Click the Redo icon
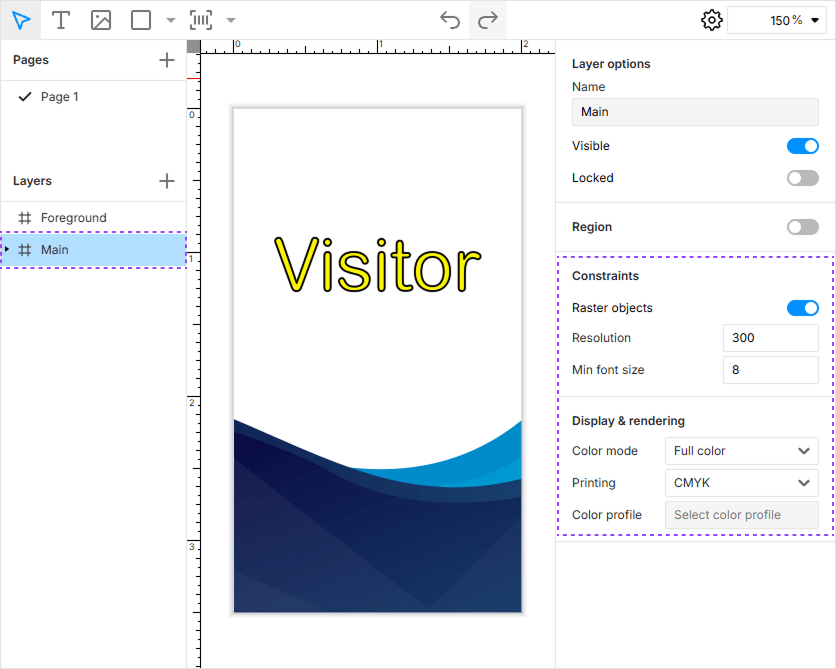The image size is (836, 669). pos(487,20)
